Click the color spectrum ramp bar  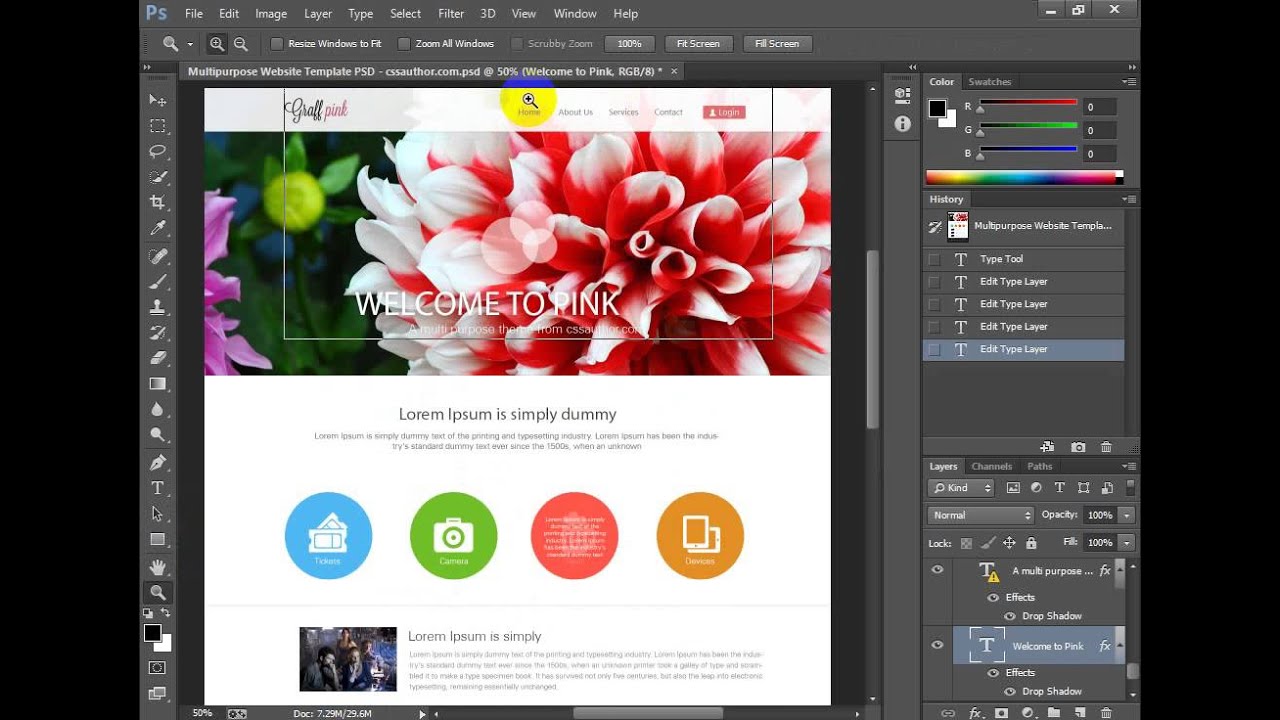1024,177
